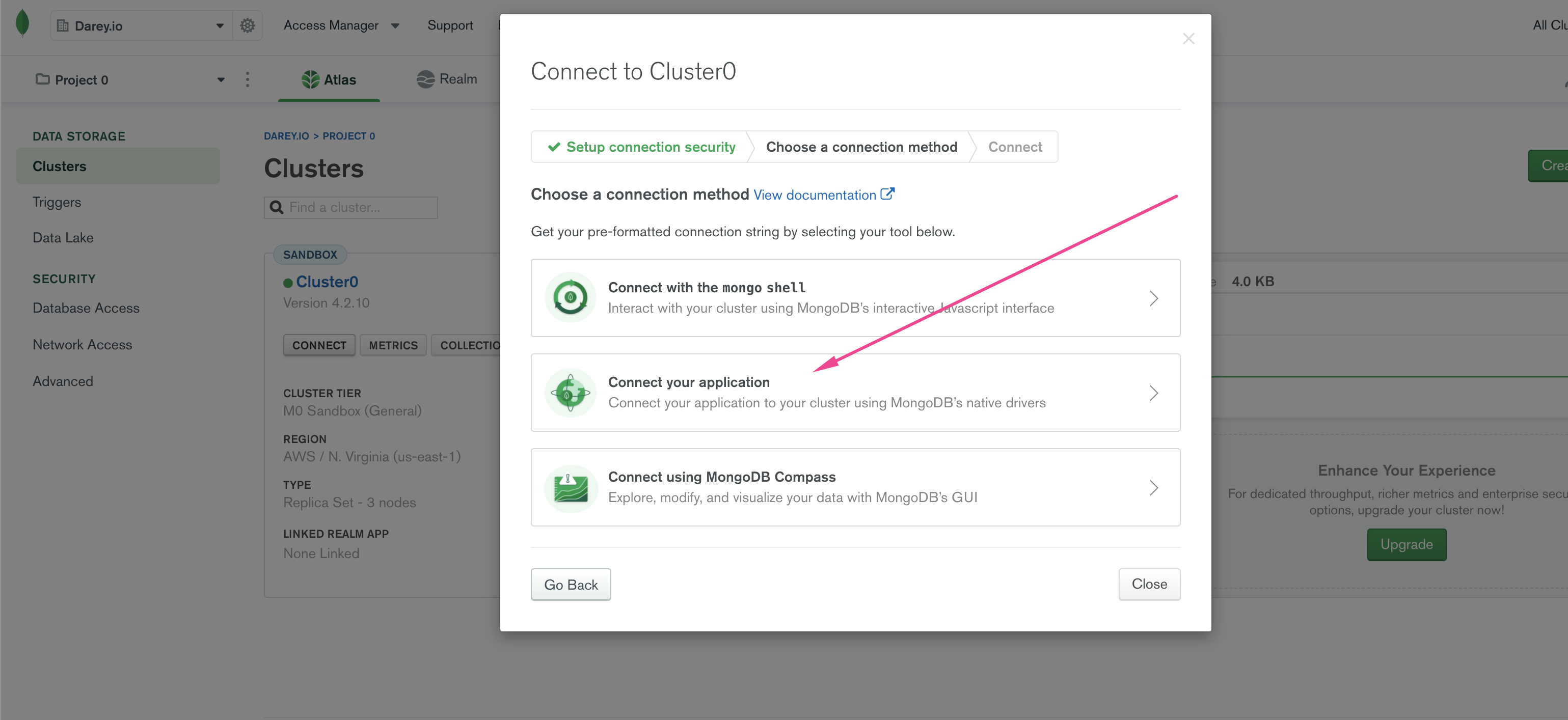Viewport: 1568px width, 720px height.
Task: Open Network Access in the sidebar
Action: pos(82,345)
